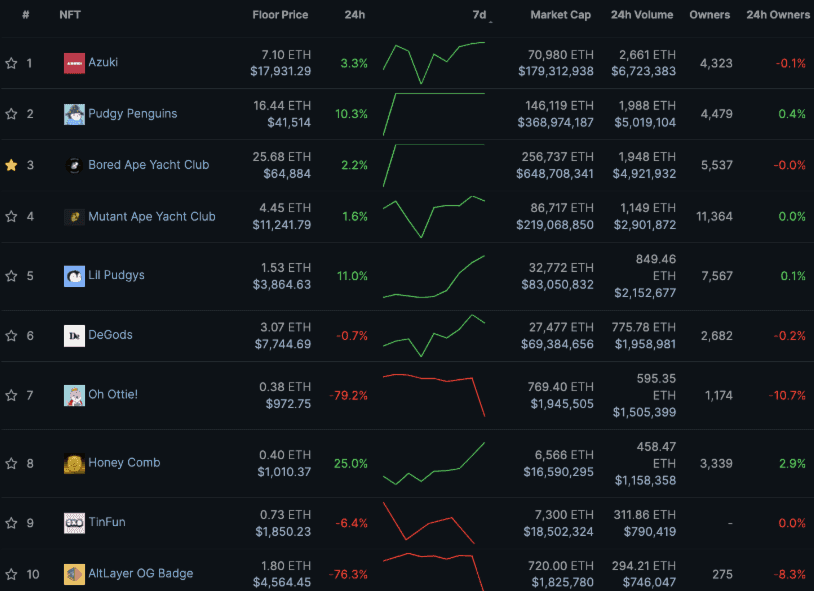Click the DeGods logo icon
The height and width of the screenshot is (591, 814).
74,336
